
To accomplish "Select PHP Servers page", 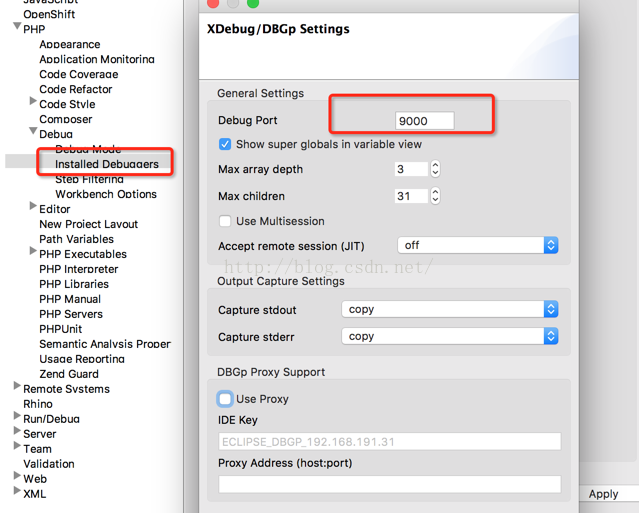I will pos(71,314).
